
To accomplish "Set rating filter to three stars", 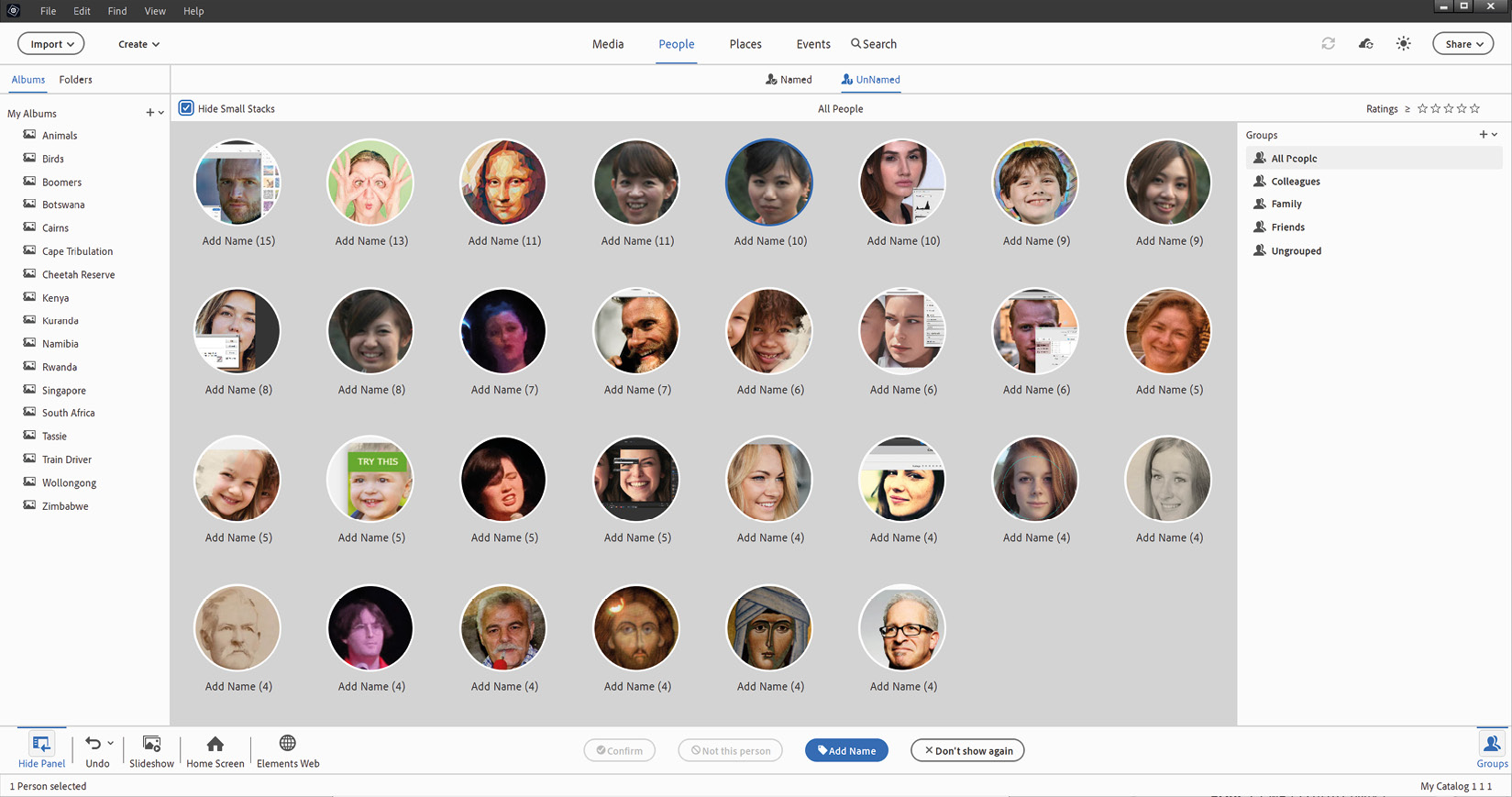I will (x=1449, y=108).
